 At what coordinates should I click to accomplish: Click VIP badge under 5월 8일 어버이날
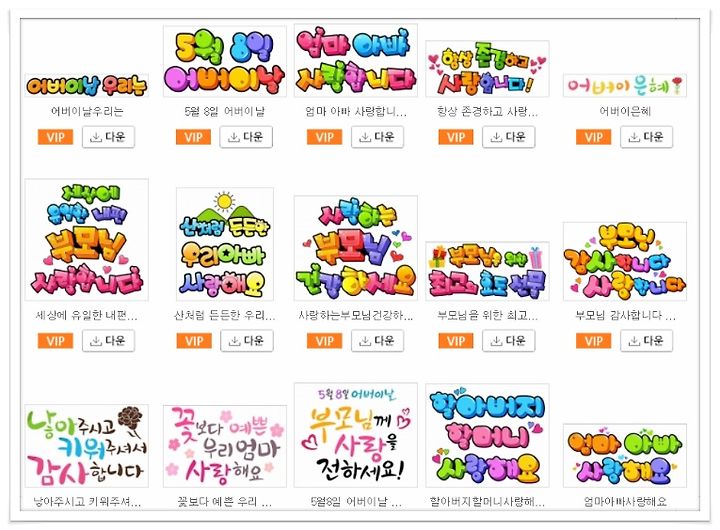click(x=193, y=137)
